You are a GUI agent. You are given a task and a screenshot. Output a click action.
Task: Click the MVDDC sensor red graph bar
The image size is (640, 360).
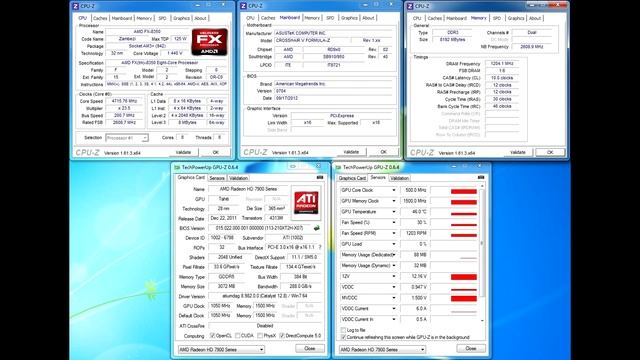tap(464, 299)
